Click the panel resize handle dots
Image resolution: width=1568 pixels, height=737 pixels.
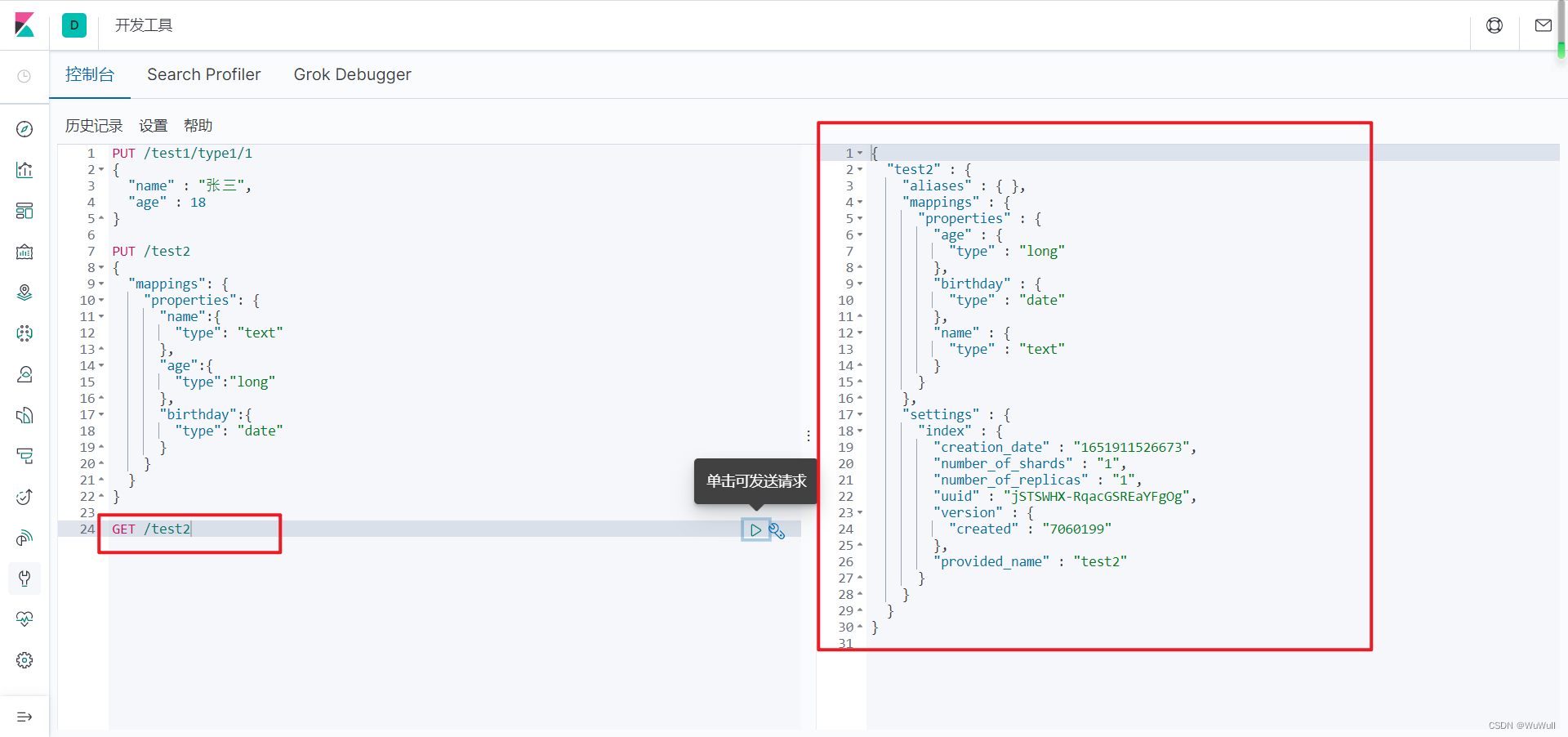pos(808,435)
